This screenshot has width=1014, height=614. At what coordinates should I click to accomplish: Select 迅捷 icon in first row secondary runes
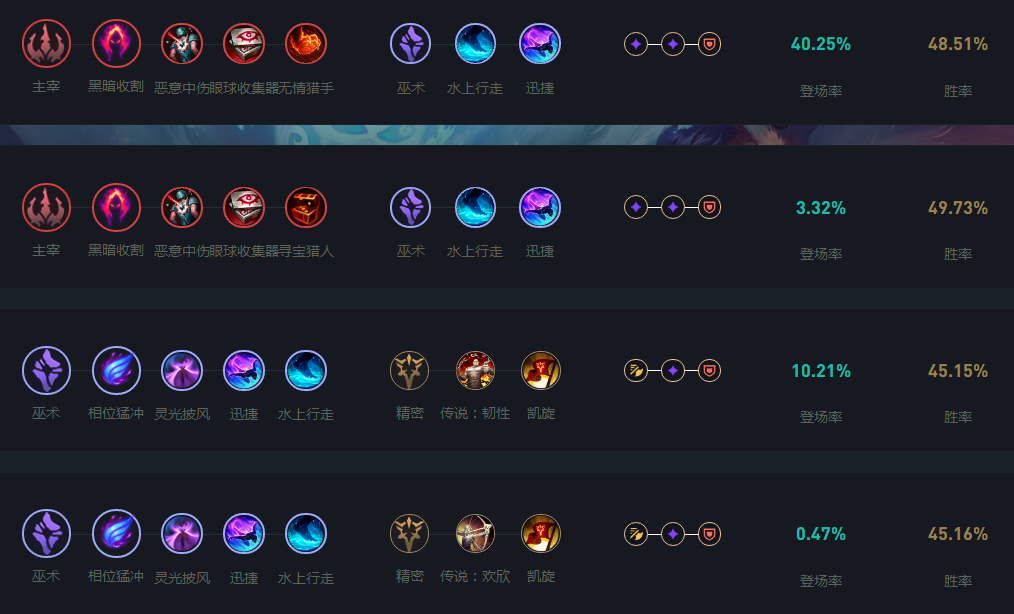[540, 44]
